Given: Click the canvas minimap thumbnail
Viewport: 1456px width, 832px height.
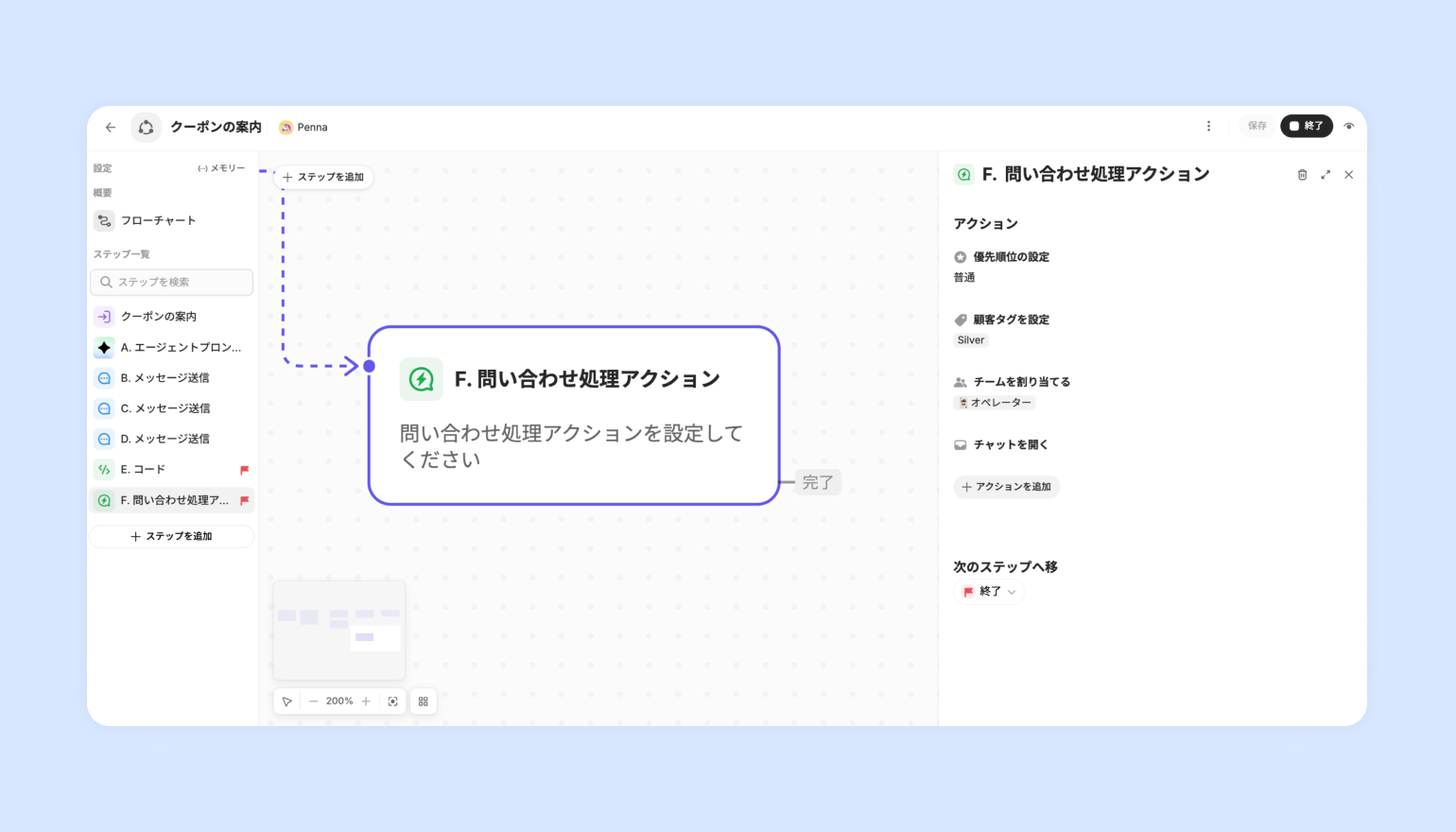Looking at the screenshot, I should pyautogui.click(x=339, y=631).
